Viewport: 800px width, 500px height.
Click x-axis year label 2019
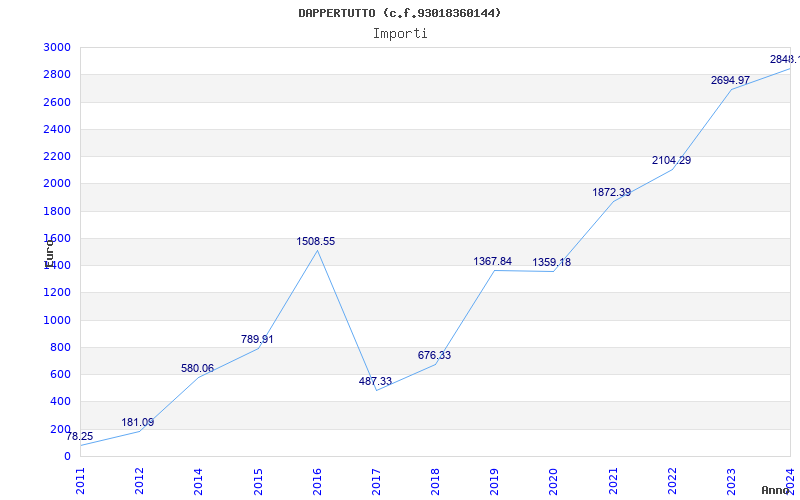coord(494,481)
